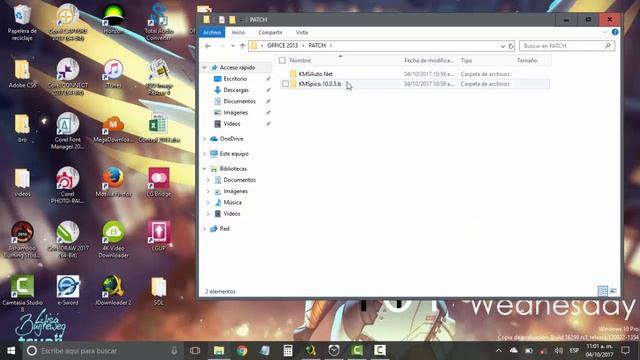This screenshot has width=640, height=360.
Task: Collapse the Acceso rápido tree node
Action: [204, 67]
